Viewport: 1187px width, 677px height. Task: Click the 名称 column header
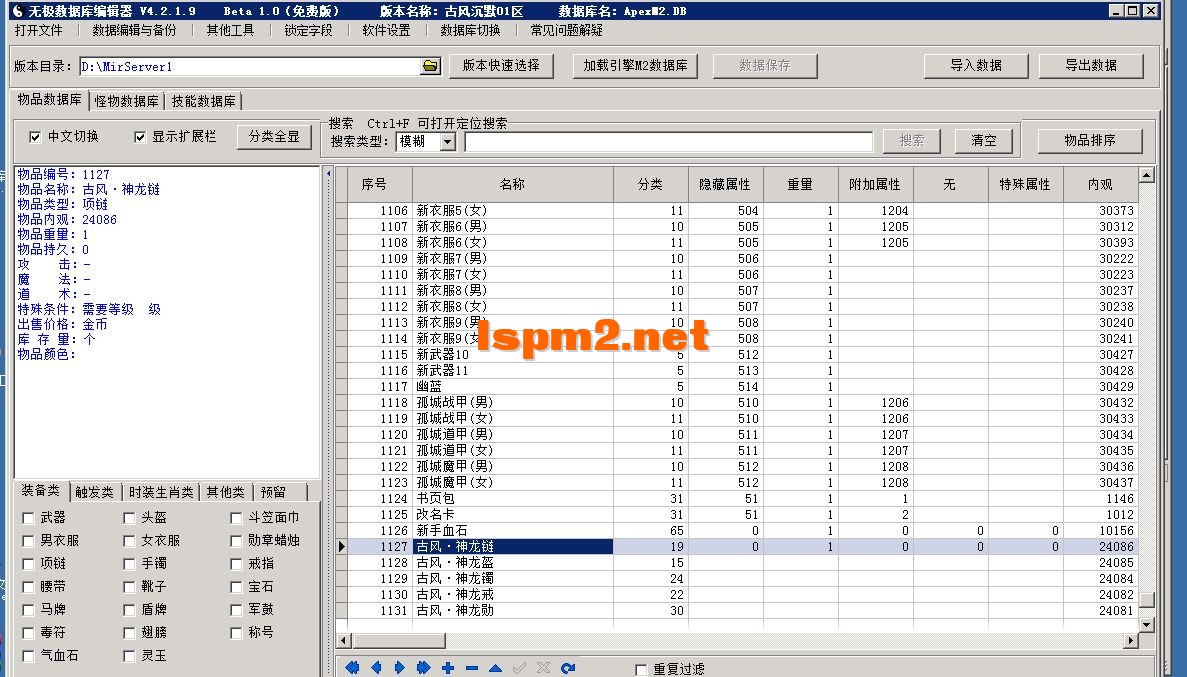tap(512, 184)
